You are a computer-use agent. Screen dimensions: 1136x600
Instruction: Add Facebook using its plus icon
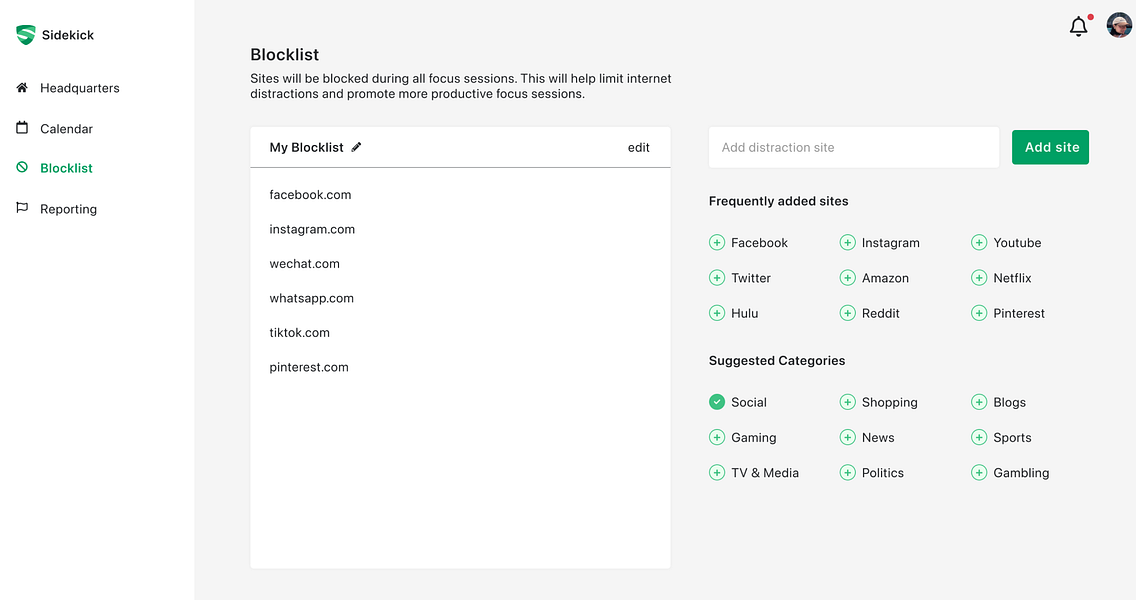717,243
